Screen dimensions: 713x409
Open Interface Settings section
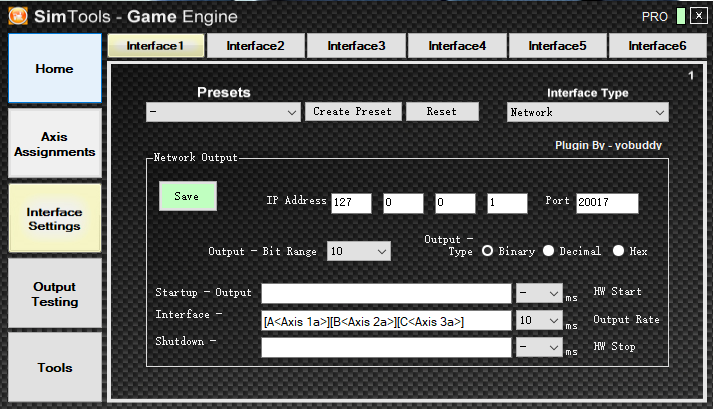tap(55, 218)
